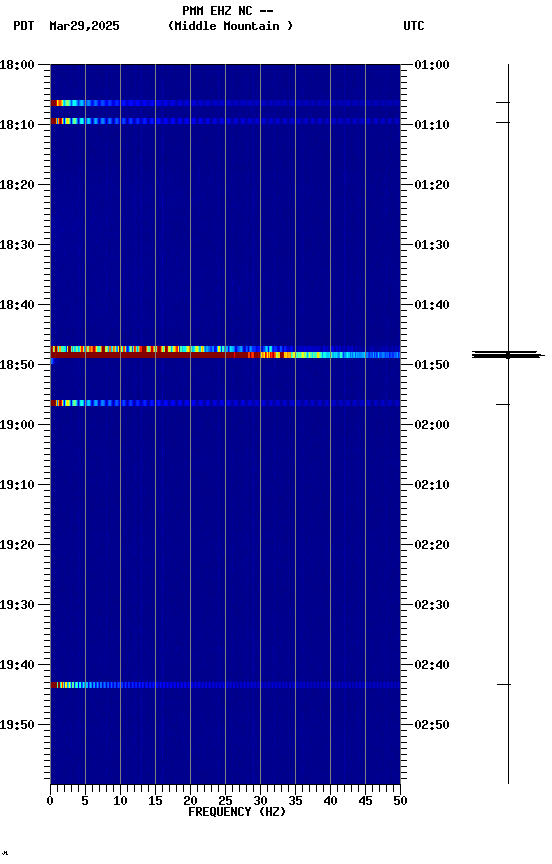The height and width of the screenshot is (864, 552).
Task: Click the 01:20 UTC time label
Action: click(432, 185)
